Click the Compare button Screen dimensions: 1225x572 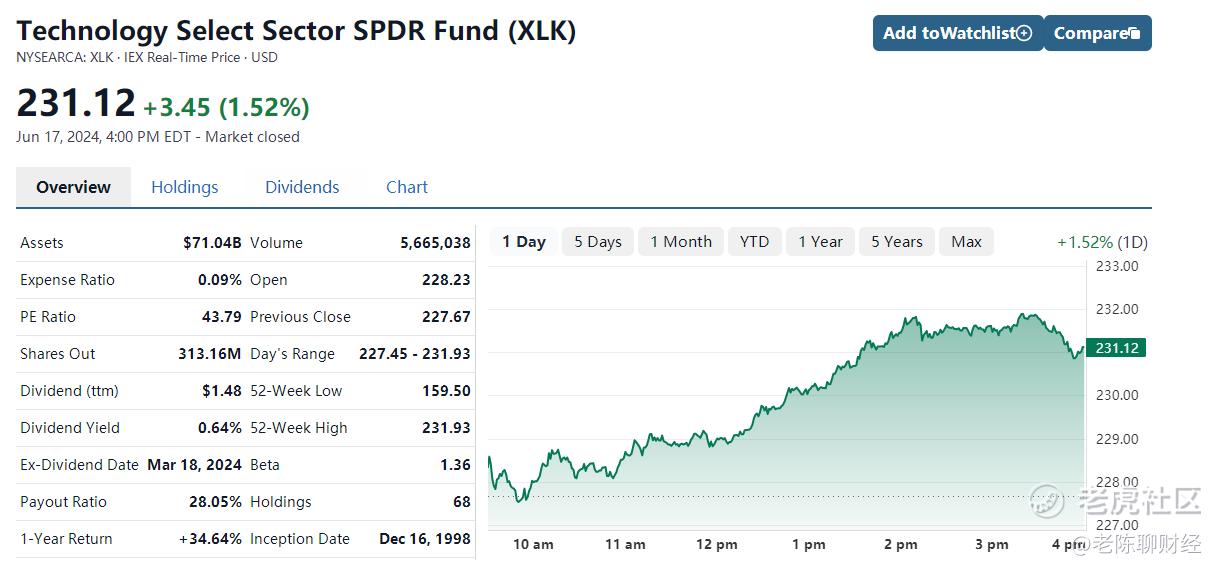tap(1098, 33)
